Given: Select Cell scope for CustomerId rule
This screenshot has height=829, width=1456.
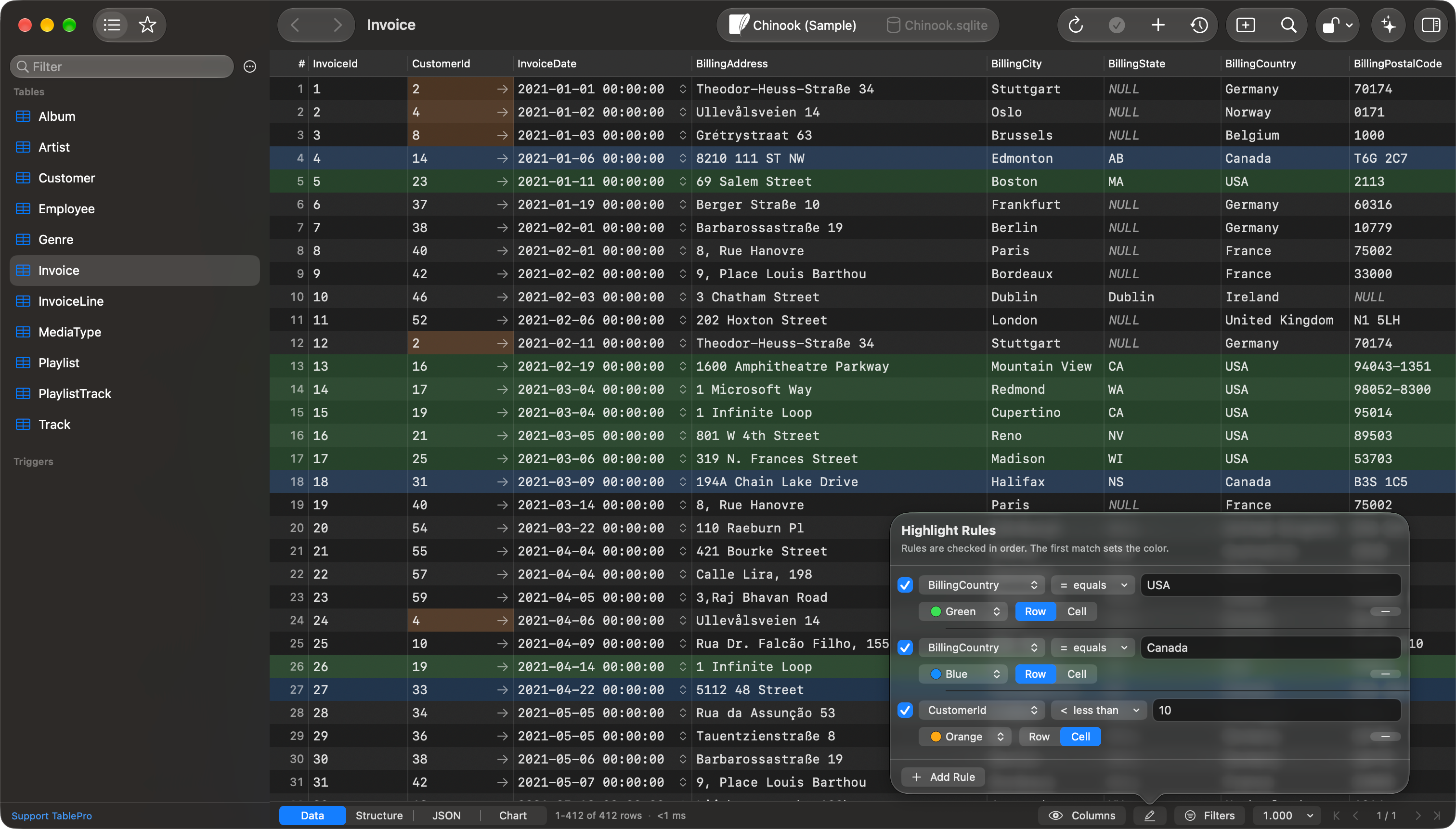Looking at the screenshot, I should pyautogui.click(x=1080, y=737).
